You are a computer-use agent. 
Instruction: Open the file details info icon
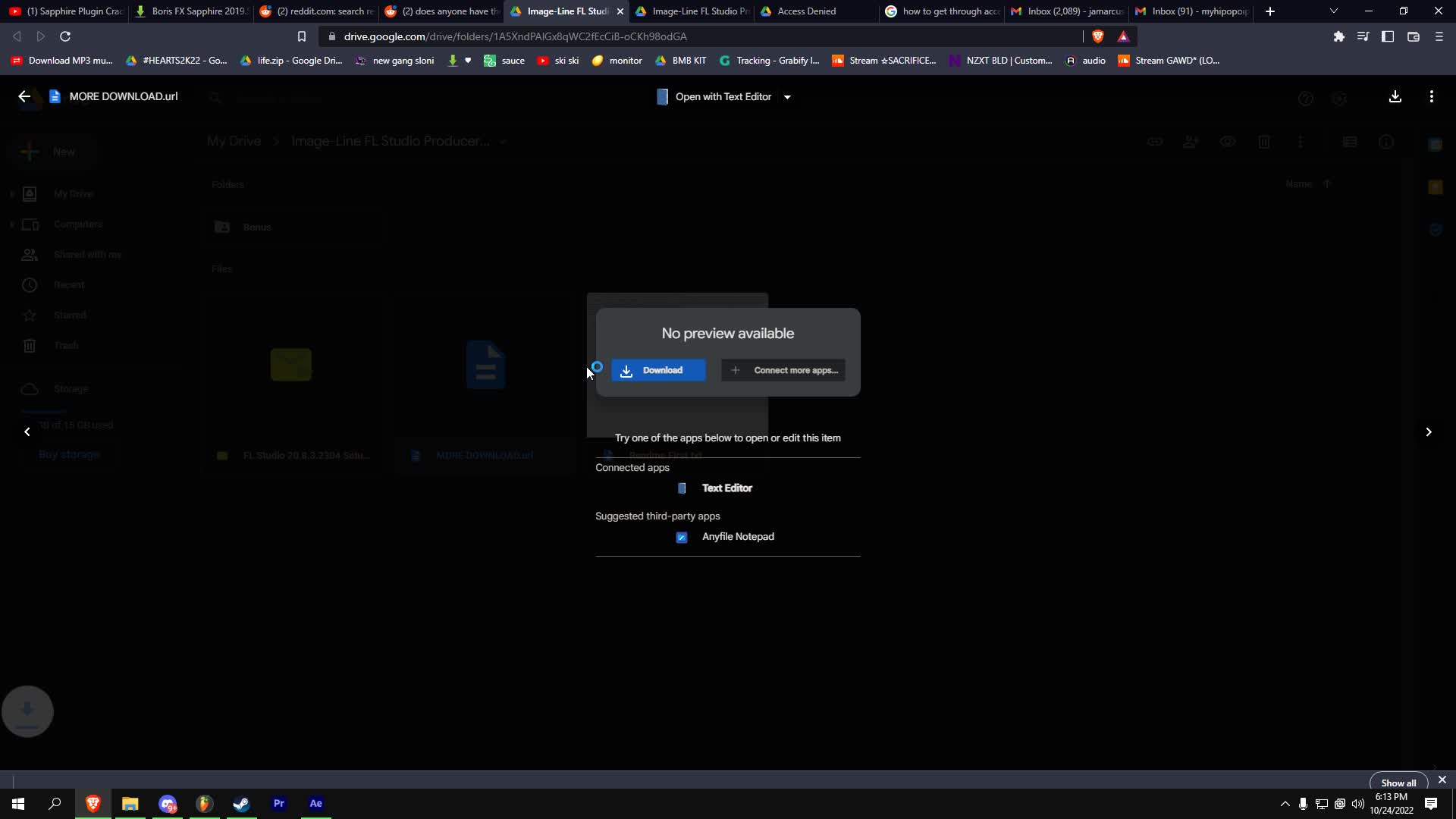[x=1387, y=142]
